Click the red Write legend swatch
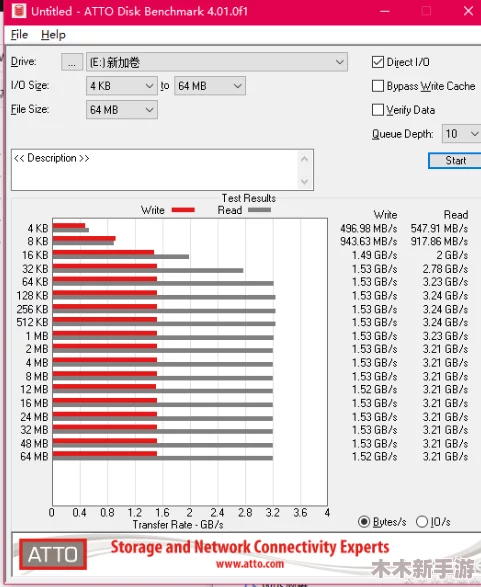The image size is (481, 587). tap(183, 210)
